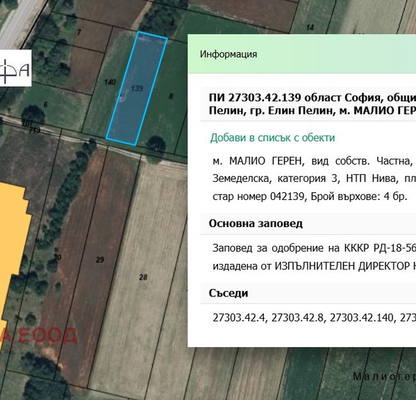Image resolution: width=416 pixels, height=400 pixels.
Task: Click the title 'ПИ 27303.42.139'
Action: point(255,98)
